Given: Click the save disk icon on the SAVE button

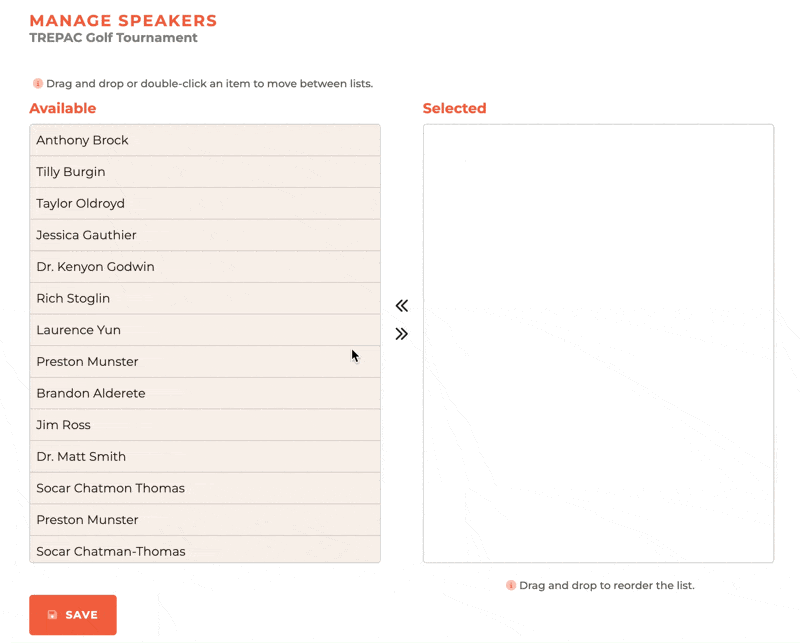Looking at the screenshot, I should click(x=50, y=615).
